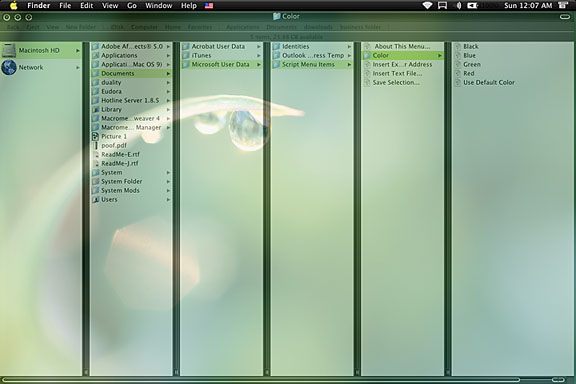Expand the Documents row arrow
The width and height of the screenshot is (576, 384).
tap(168, 74)
